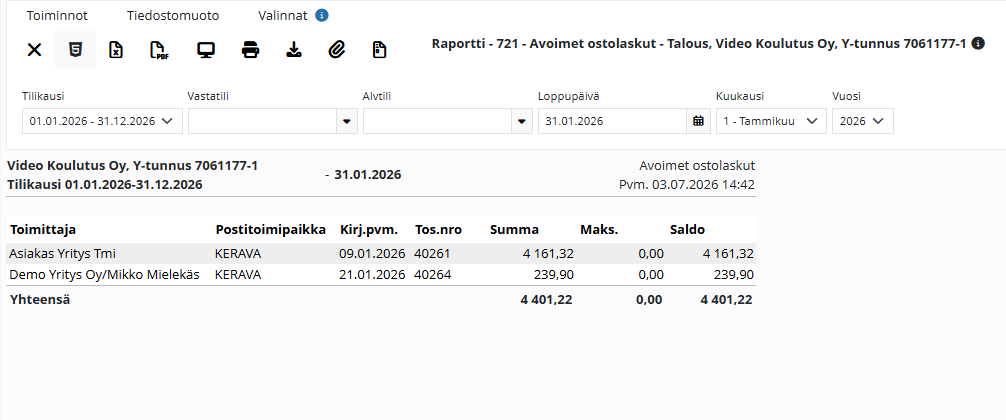Open the Tilikausi dropdown
This screenshot has width=1006, height=420.
103,121
